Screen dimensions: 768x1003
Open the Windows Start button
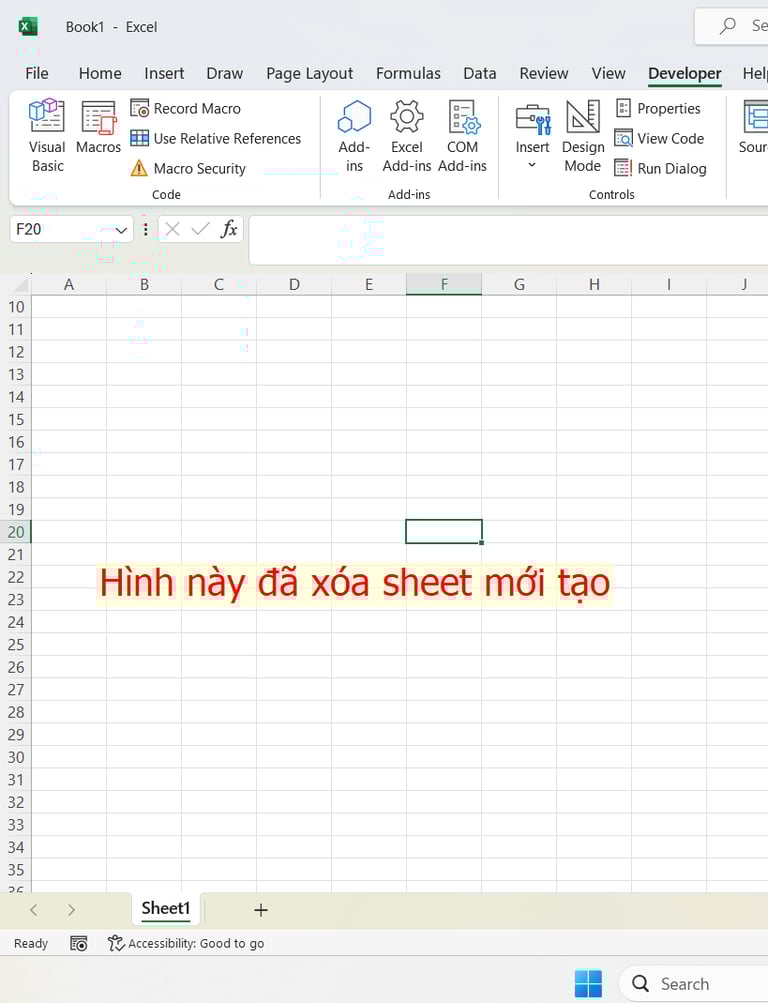588,983
